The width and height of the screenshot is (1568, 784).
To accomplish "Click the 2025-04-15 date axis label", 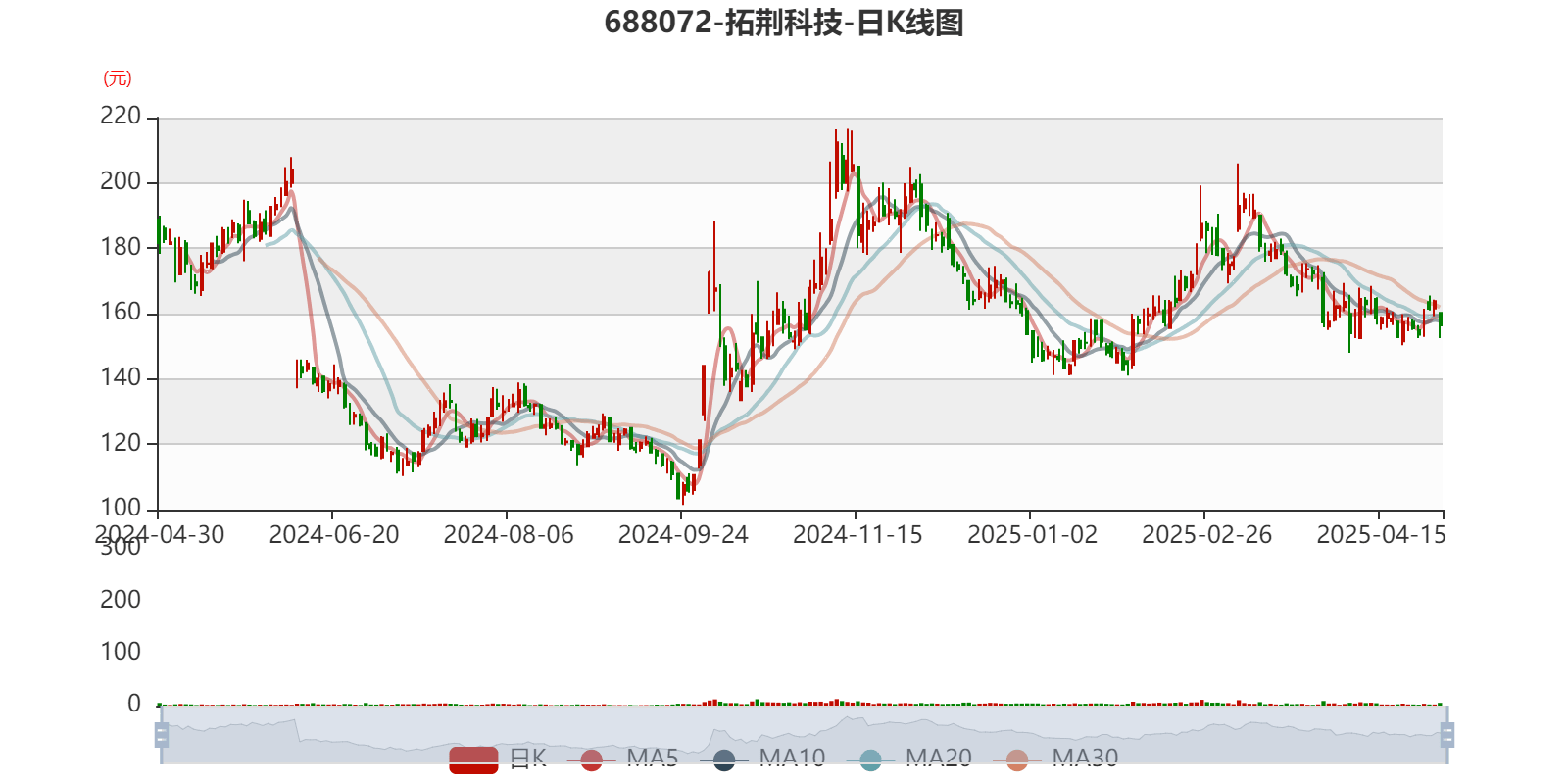I will pos(1381,535).
